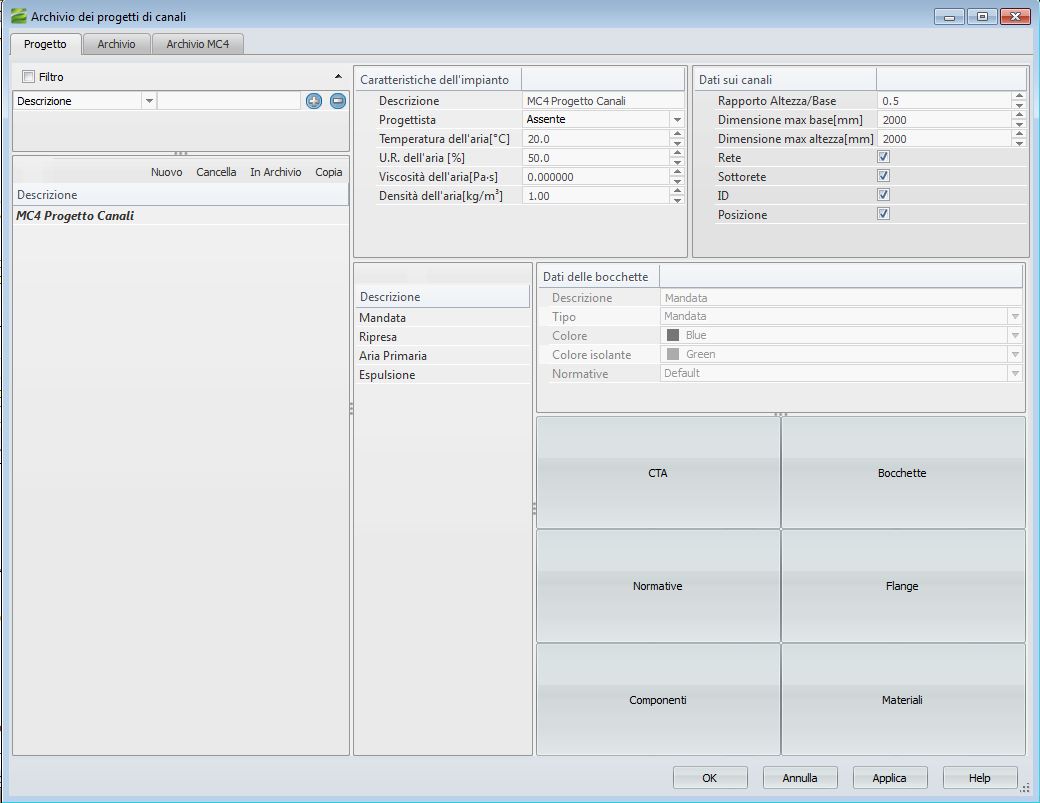
Task: Open the Descrizione filter combo box
Action: (x=149, y=101)
